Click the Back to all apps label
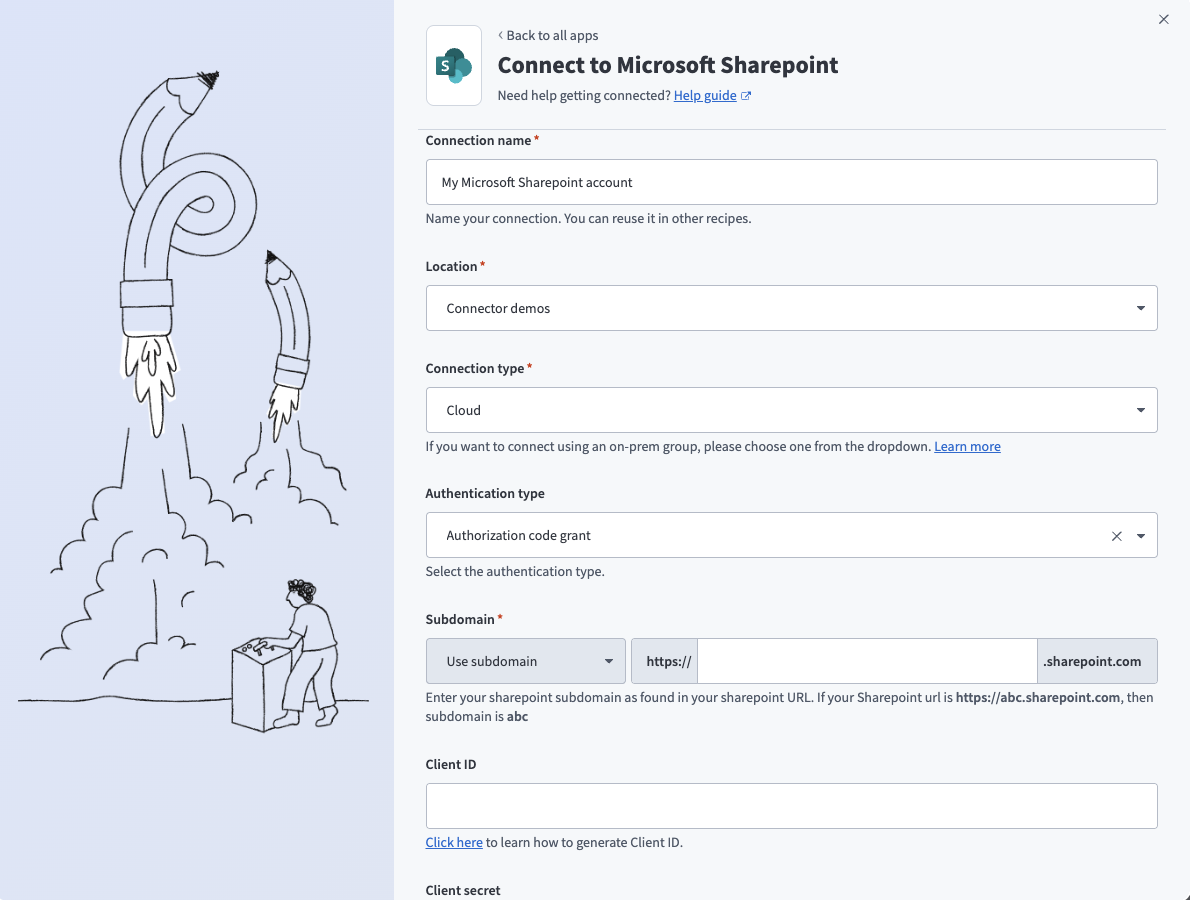Viewport: 1190px width, 900px height. point(552,35)
